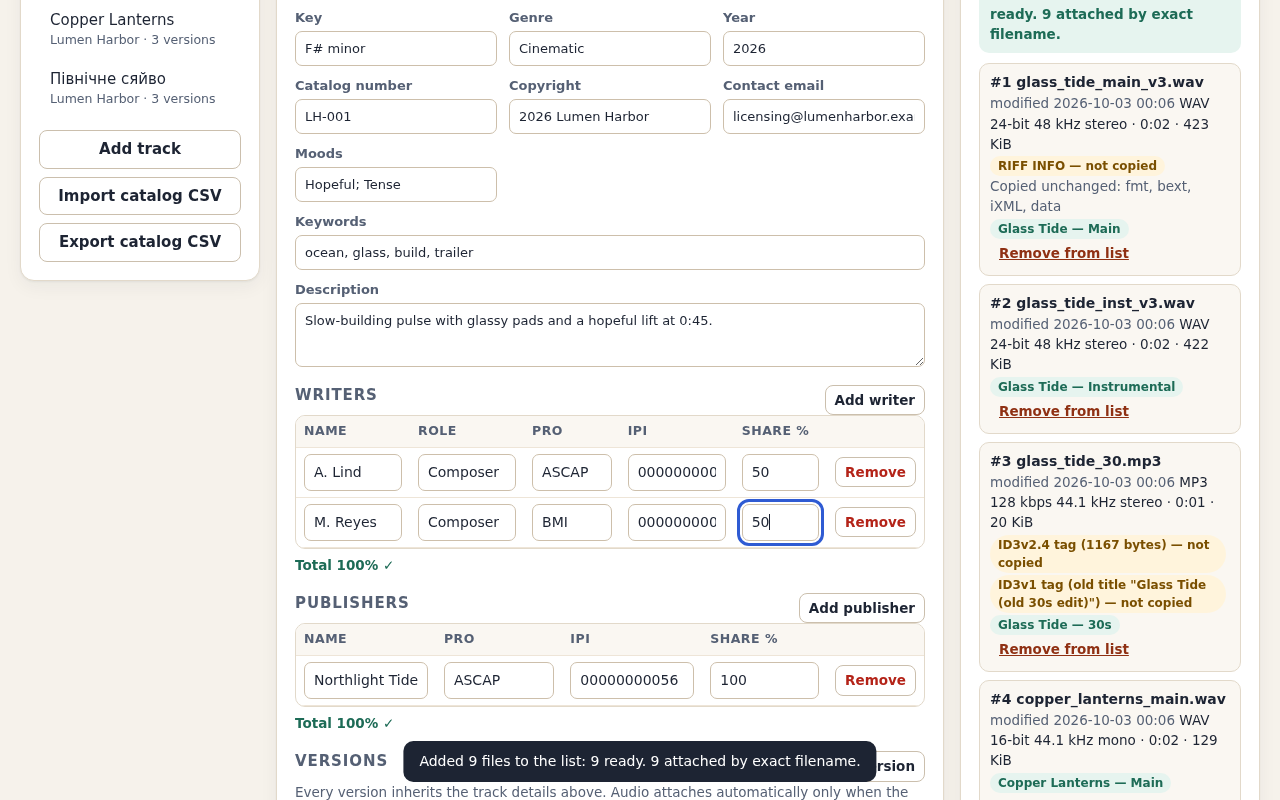Viewport: 1280px width, 800px height.
Task: Click Import catalog CSV
Action: tap(140, 196)
